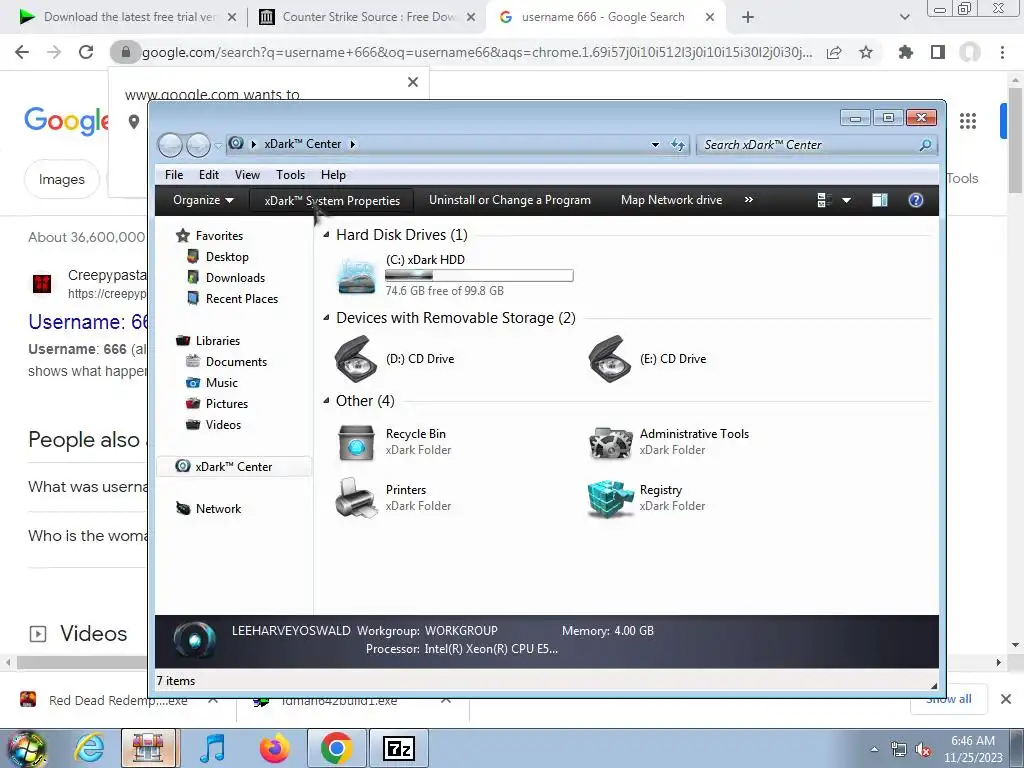The height and width of the screenshot is (768, 1024).
Task: Click the Windows Start orb
Action: click(x=27, y=748)
